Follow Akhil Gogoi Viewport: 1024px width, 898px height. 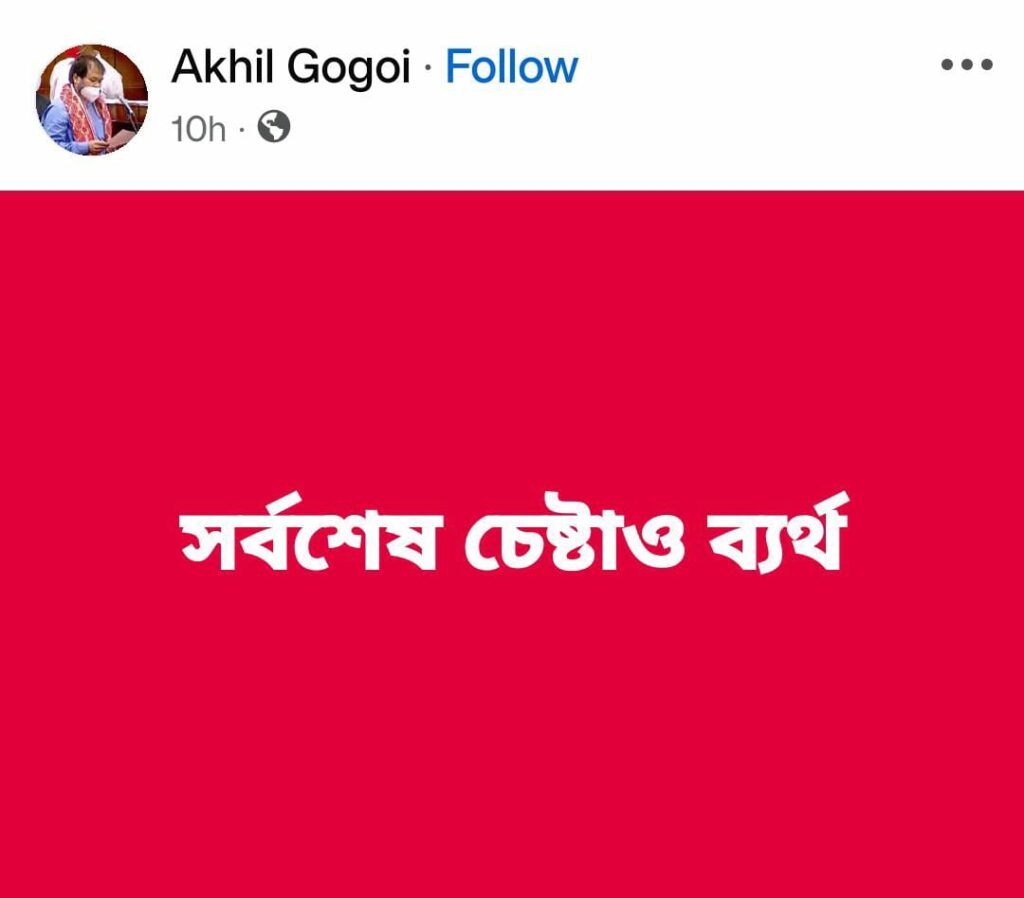pyautogui.click(x=511, y=67)
